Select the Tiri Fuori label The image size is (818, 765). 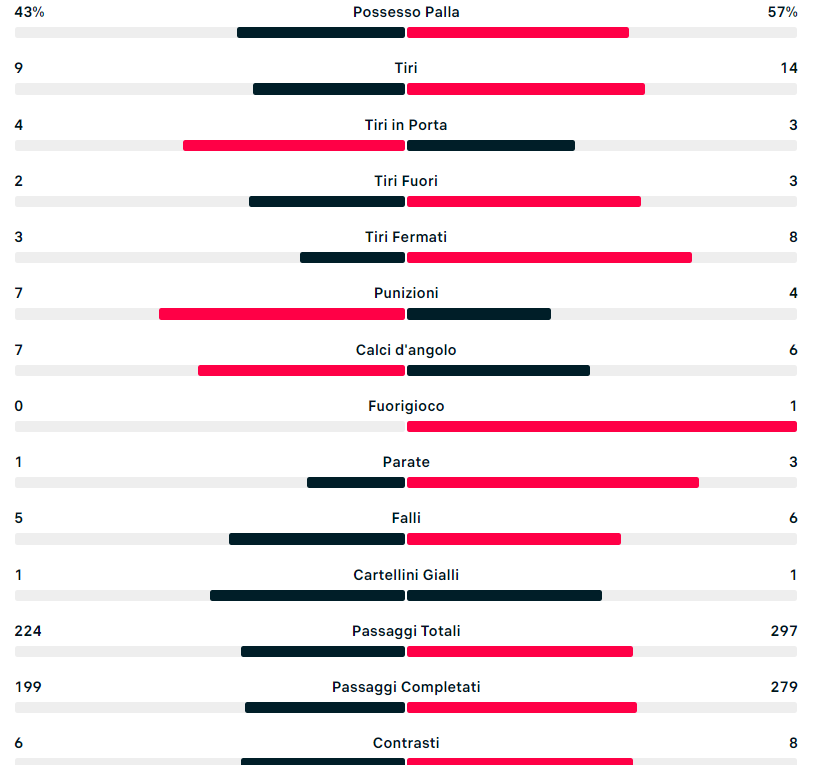pos(406,181)
